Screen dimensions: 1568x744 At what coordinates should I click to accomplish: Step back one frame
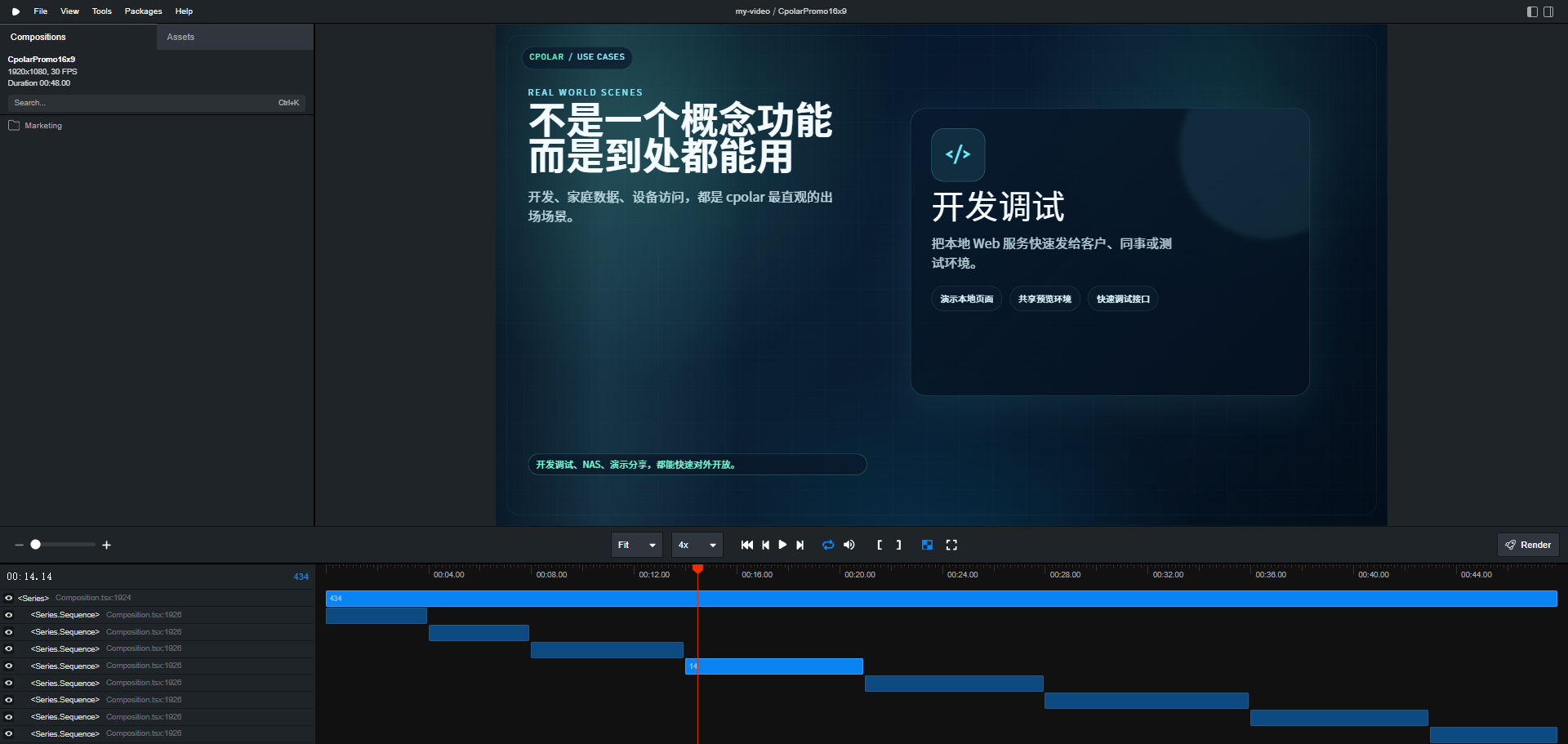(765, 545)
